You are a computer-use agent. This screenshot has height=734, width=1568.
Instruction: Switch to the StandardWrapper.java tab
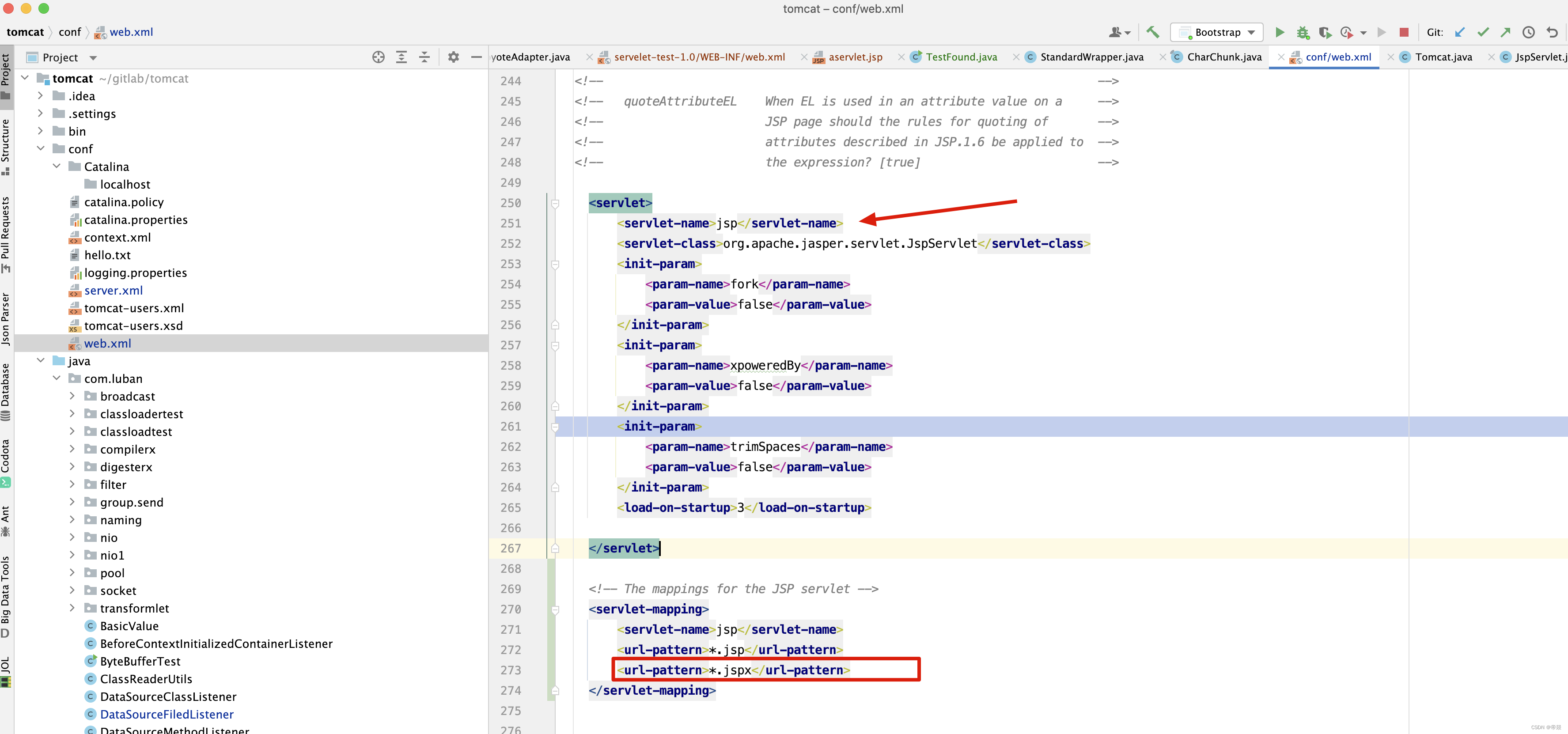1091,57
